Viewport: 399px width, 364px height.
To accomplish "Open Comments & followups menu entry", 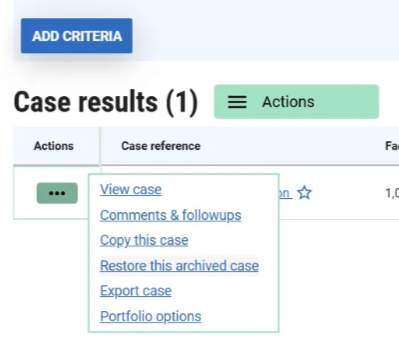I will coord(170,215).
